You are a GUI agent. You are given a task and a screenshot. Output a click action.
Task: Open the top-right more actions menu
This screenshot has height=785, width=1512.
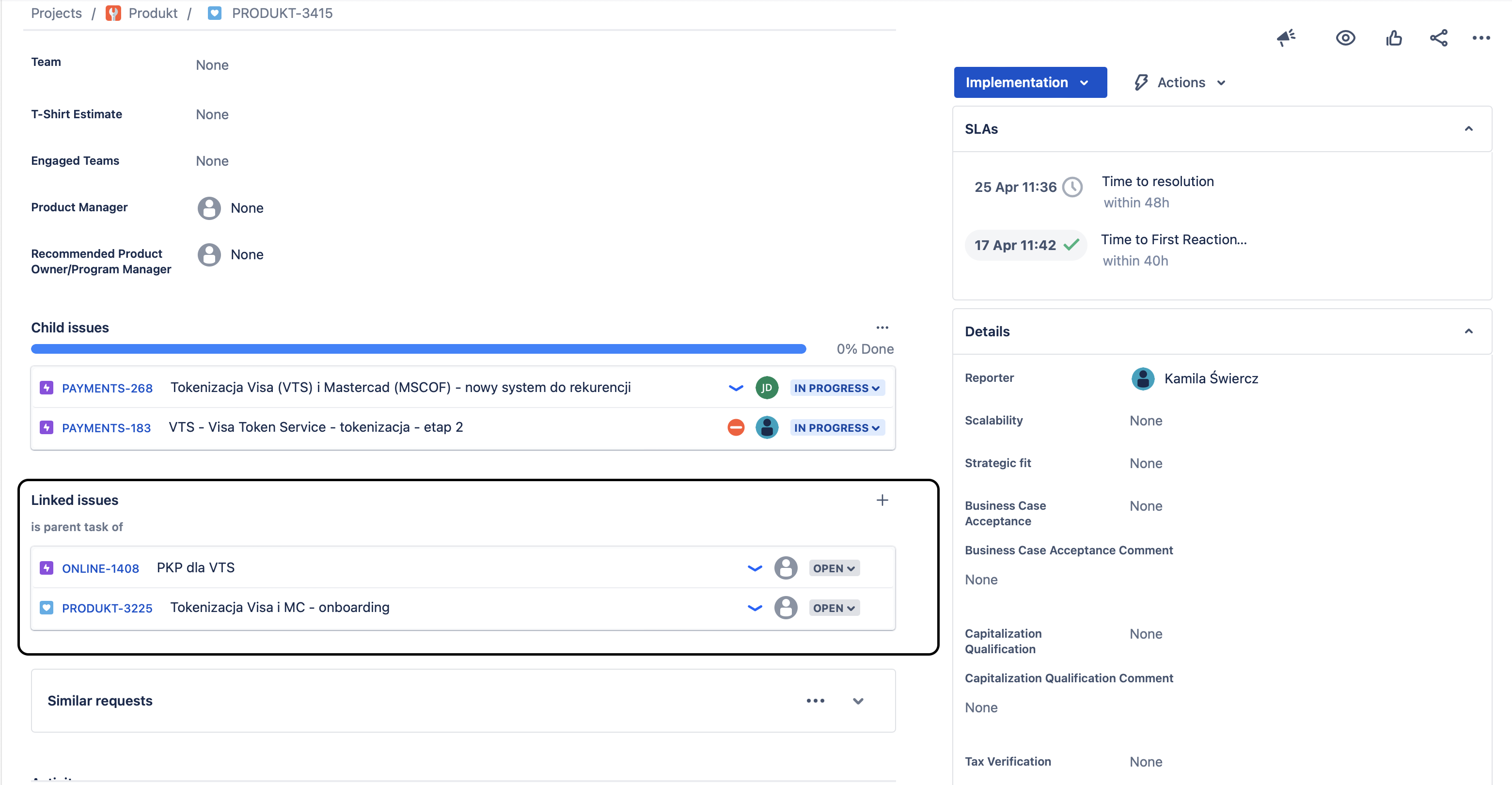[1481, 38]
